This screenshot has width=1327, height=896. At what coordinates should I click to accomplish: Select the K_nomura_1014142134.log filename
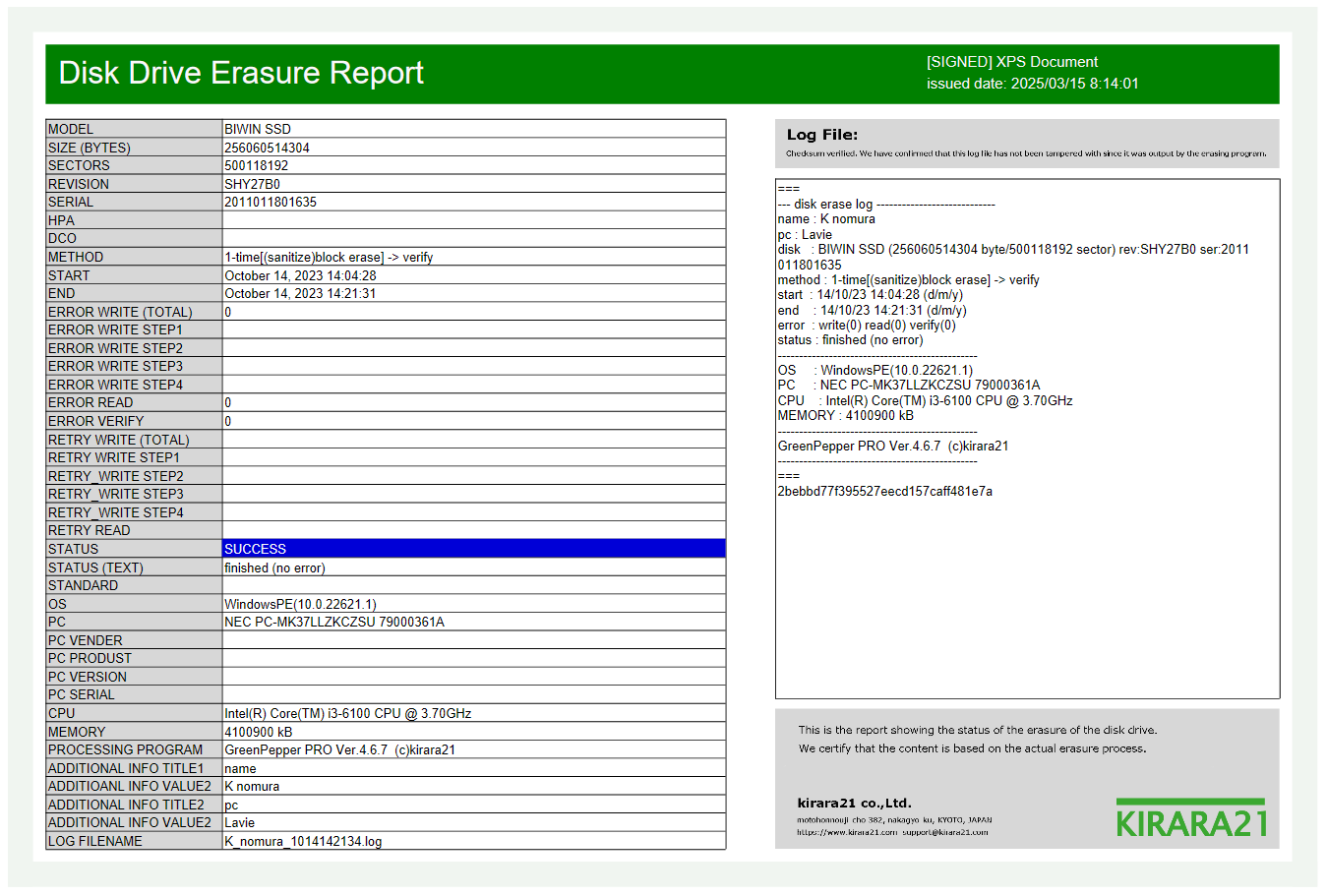click(474, 841)
